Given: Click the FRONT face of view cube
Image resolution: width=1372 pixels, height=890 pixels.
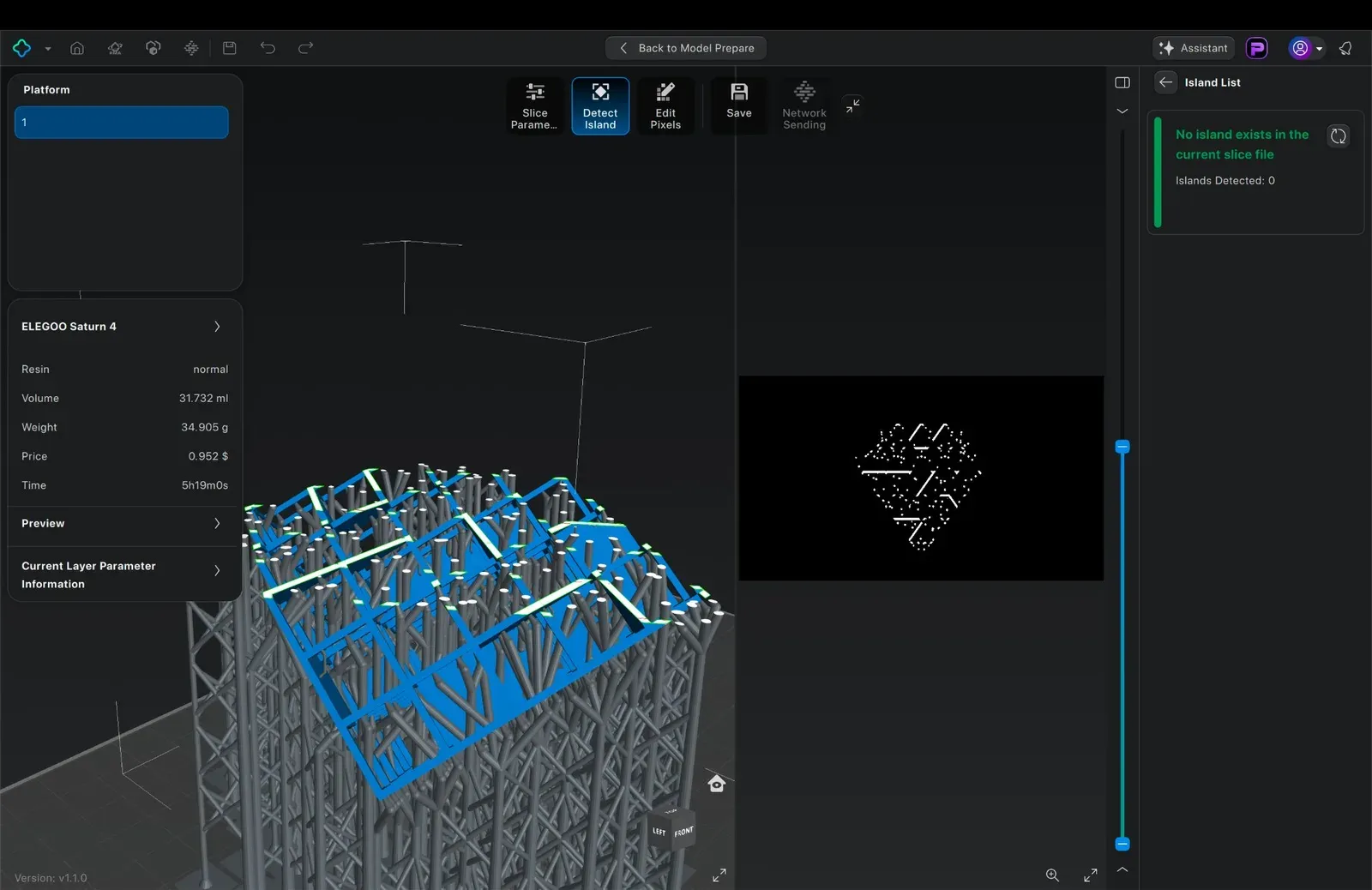Looking at the screenshot, I should coord(683,832).
